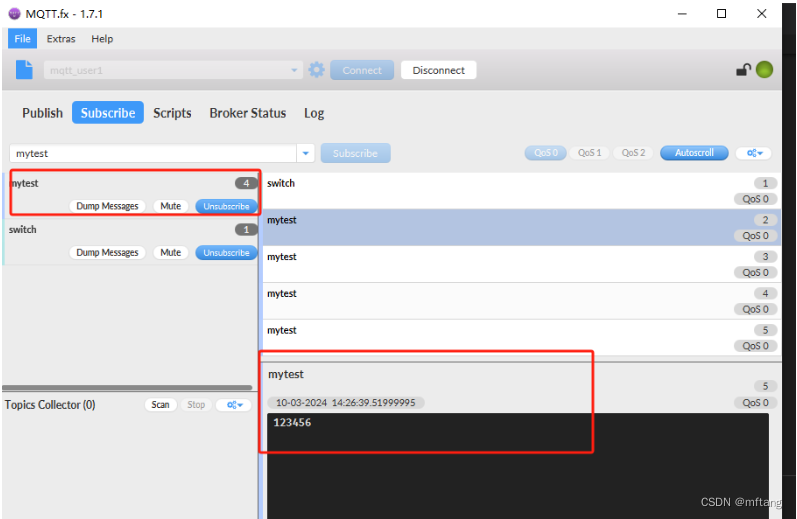The height and width of the screenshot is (519, 797).
Task: Open message list settings gears menu
Action: pyautogui.click(x=754, y=153)
